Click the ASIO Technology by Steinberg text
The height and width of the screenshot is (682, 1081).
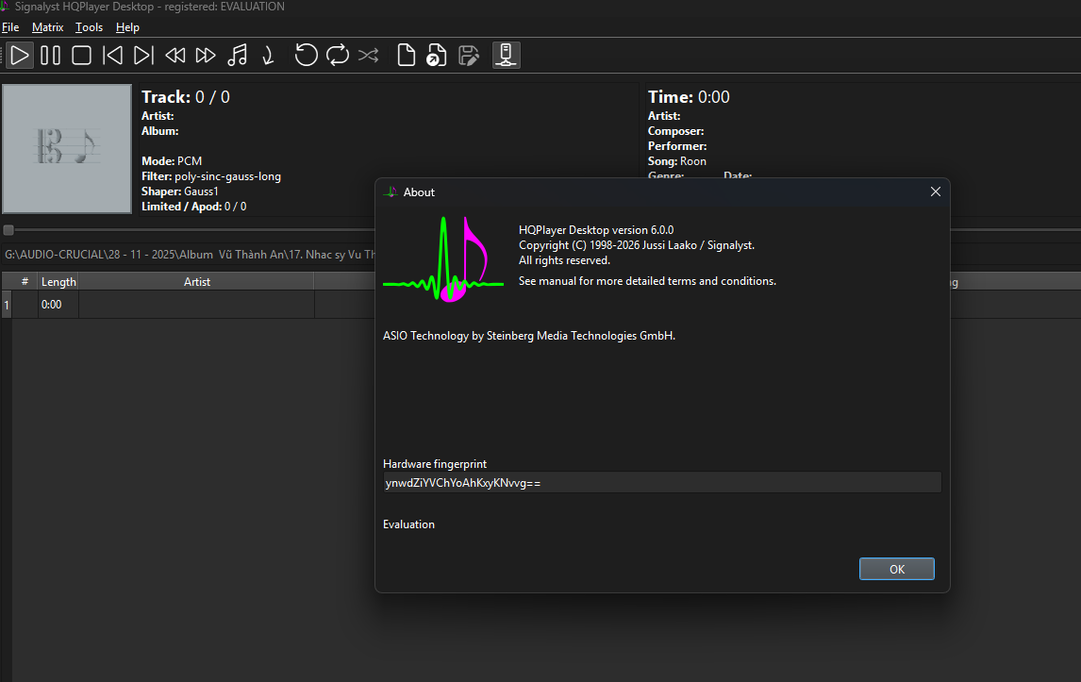(529, 336)
